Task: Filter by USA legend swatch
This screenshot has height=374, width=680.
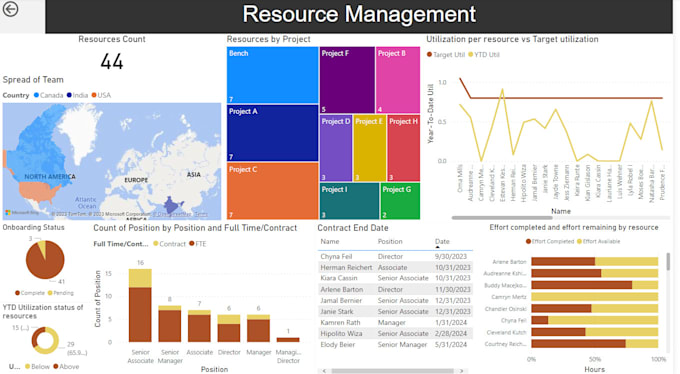Action: coord(94,95)
